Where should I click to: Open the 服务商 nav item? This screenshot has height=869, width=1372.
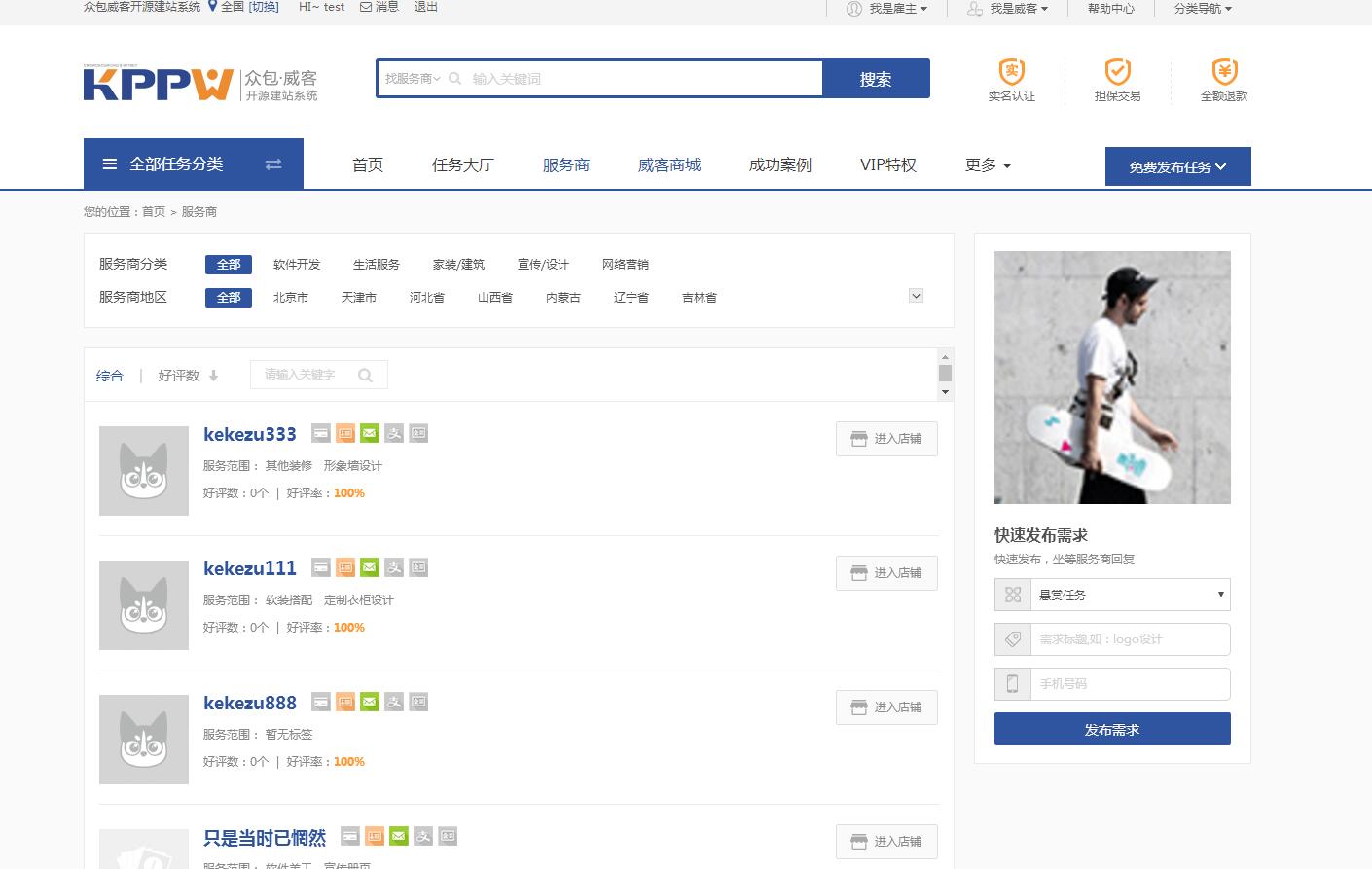click(x=566, y=165)
